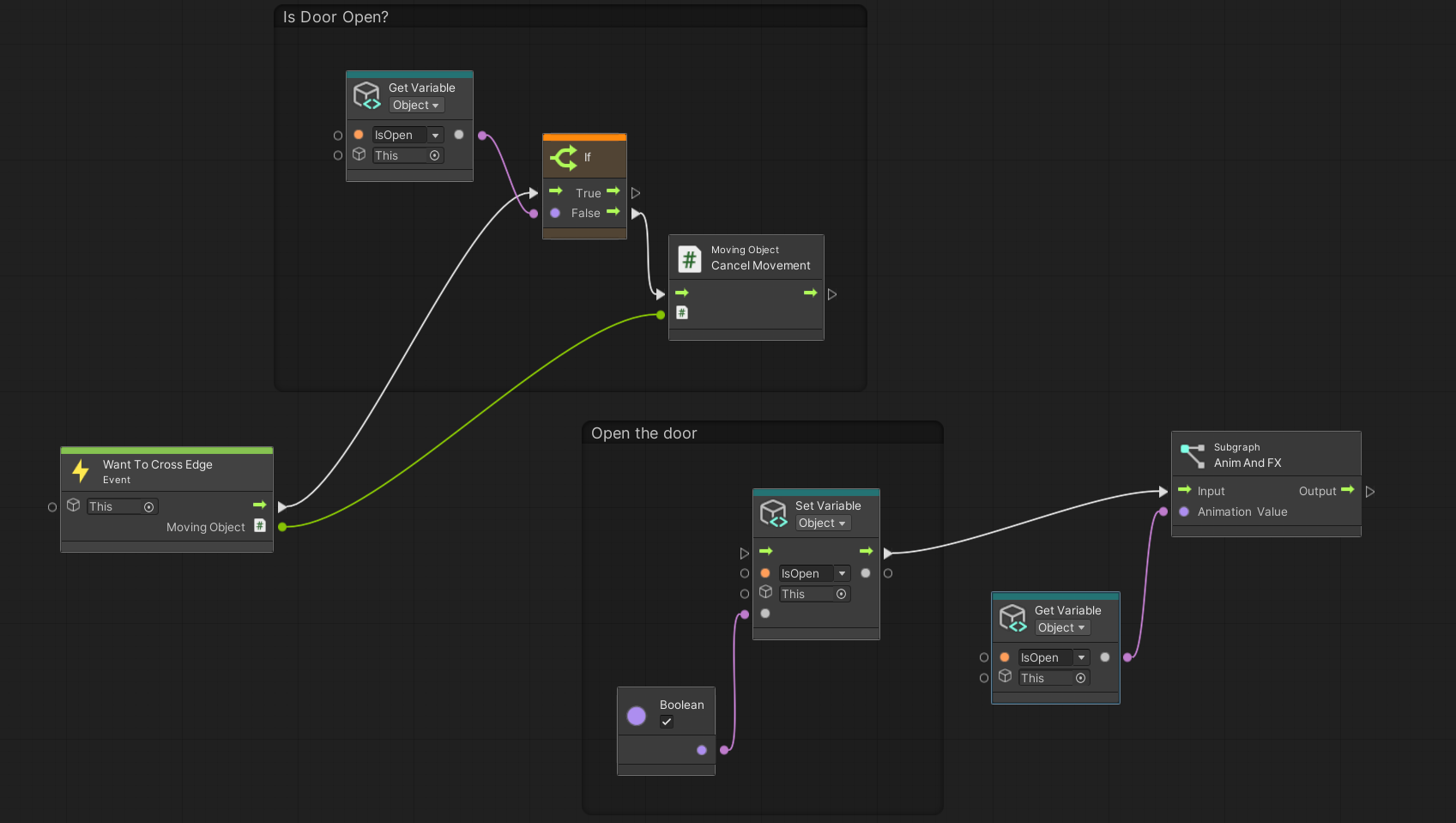Image resolution: width=1456 pixels, height=823 pixels.
Task: Click the IsOpen name field on top Get Variable
Action: (x=399, y=136)
